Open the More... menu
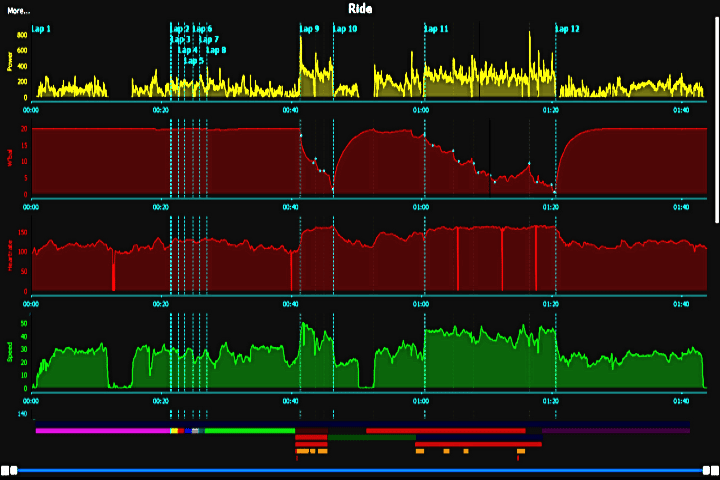 (18, 11)
